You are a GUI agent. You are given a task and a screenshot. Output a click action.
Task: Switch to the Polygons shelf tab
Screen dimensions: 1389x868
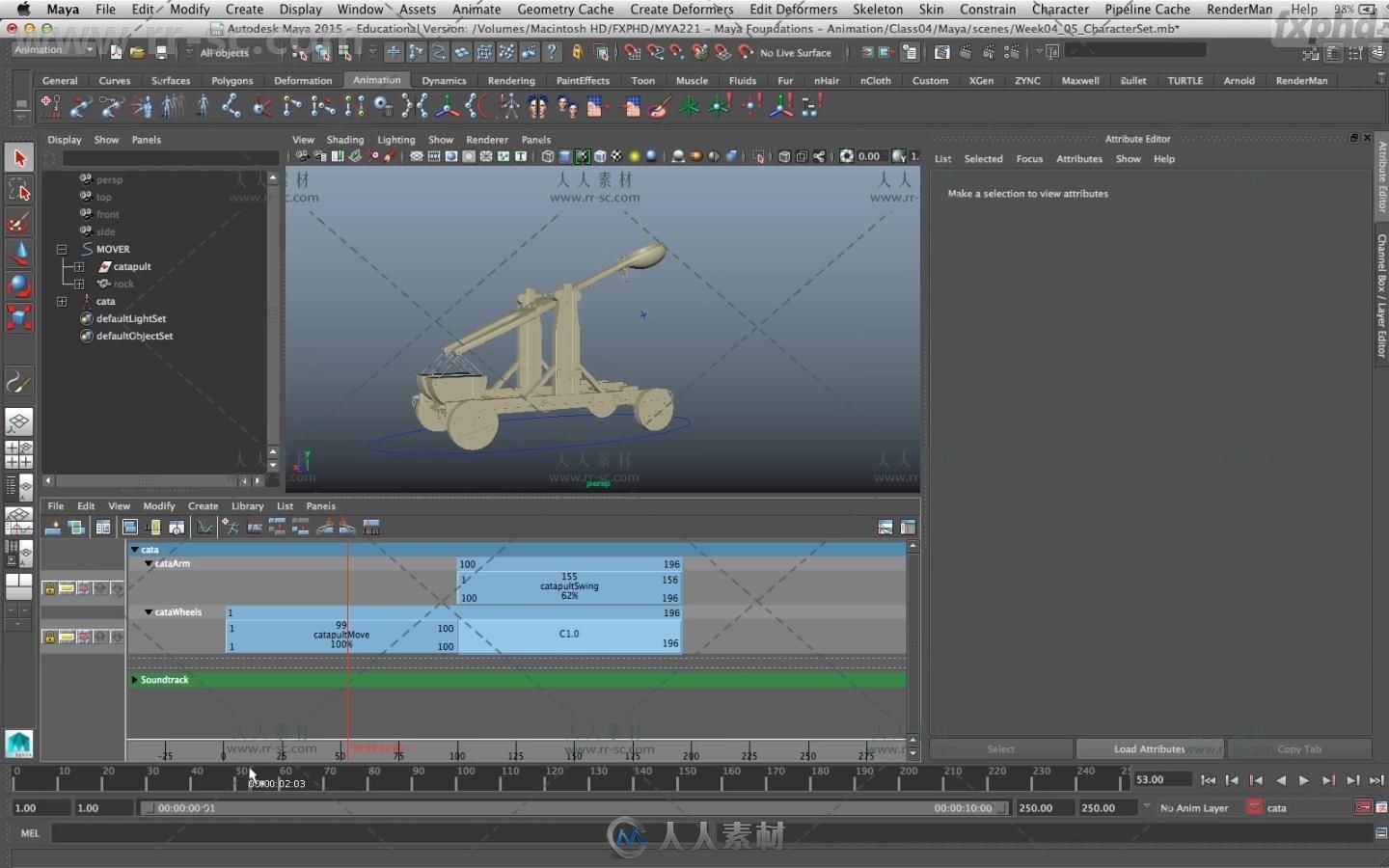click(x=232, y=81)
